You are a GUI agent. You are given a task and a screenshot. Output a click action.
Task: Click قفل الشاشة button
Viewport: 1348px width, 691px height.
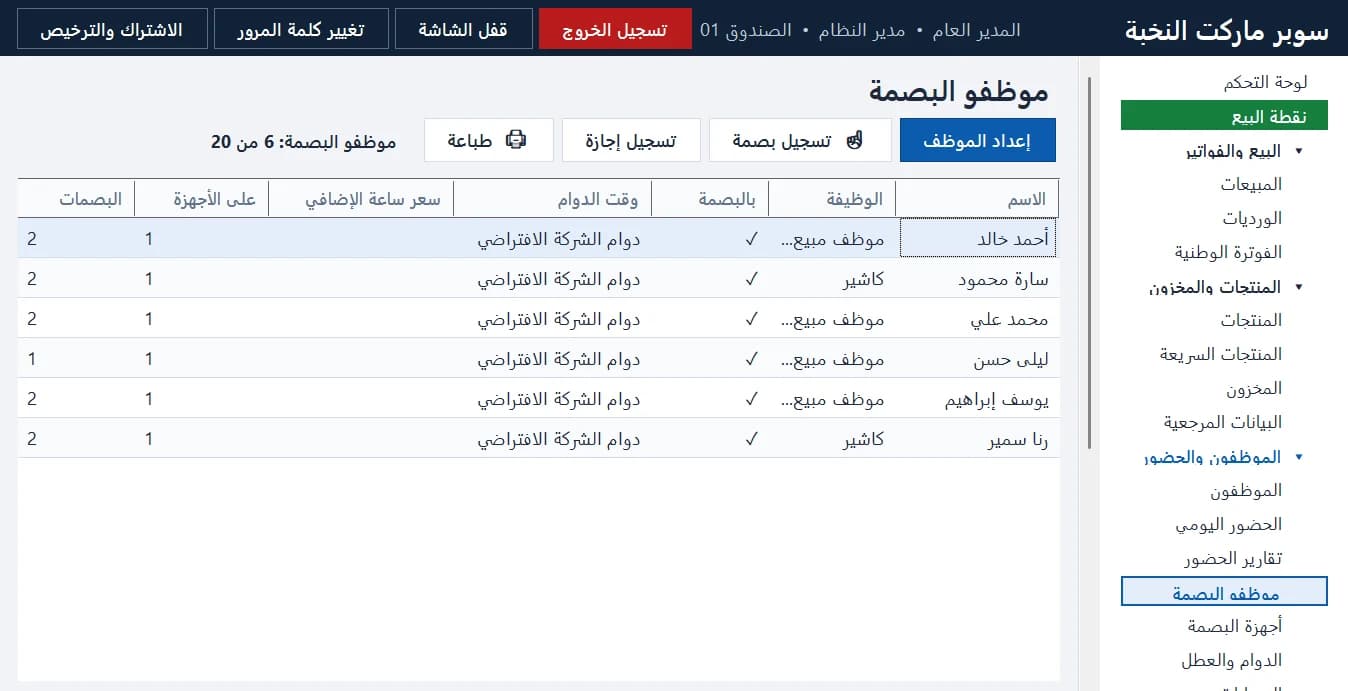click(x=463, y=29)
